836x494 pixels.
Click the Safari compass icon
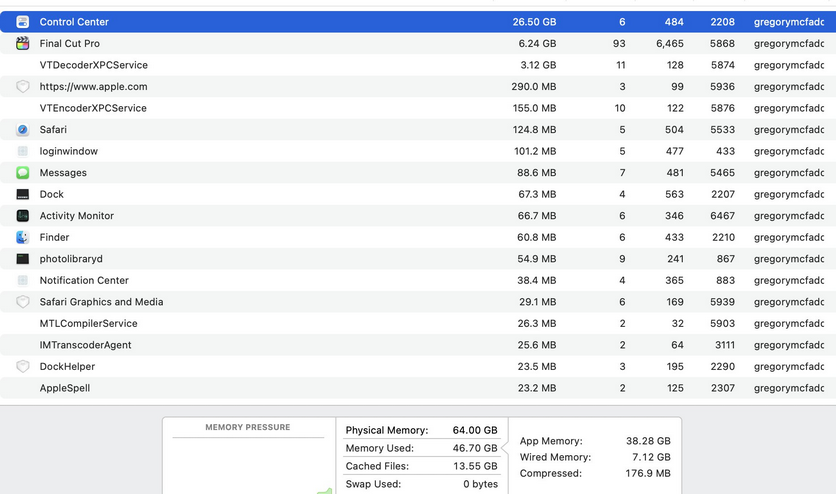pos(23,130)
